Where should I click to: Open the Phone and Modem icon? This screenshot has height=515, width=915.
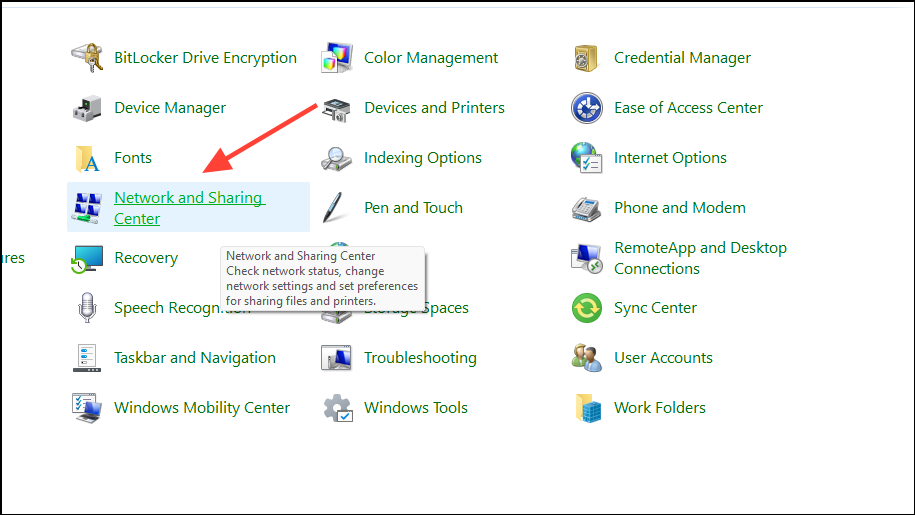click(586, 209)
